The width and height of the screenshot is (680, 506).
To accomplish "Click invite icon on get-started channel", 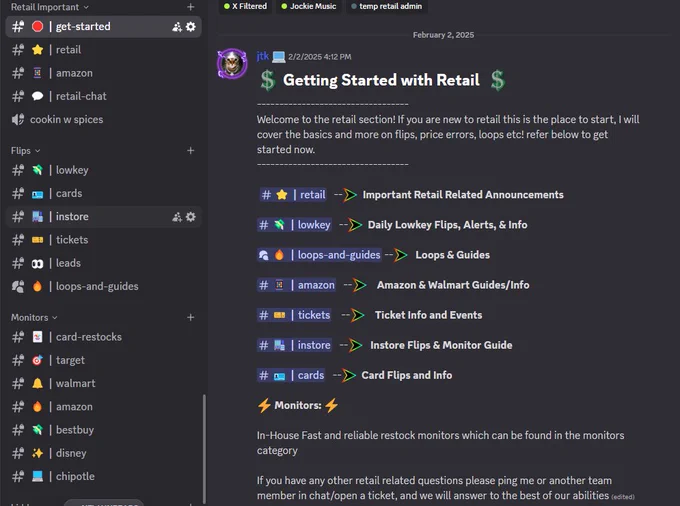I will click(x=177, y=27).
